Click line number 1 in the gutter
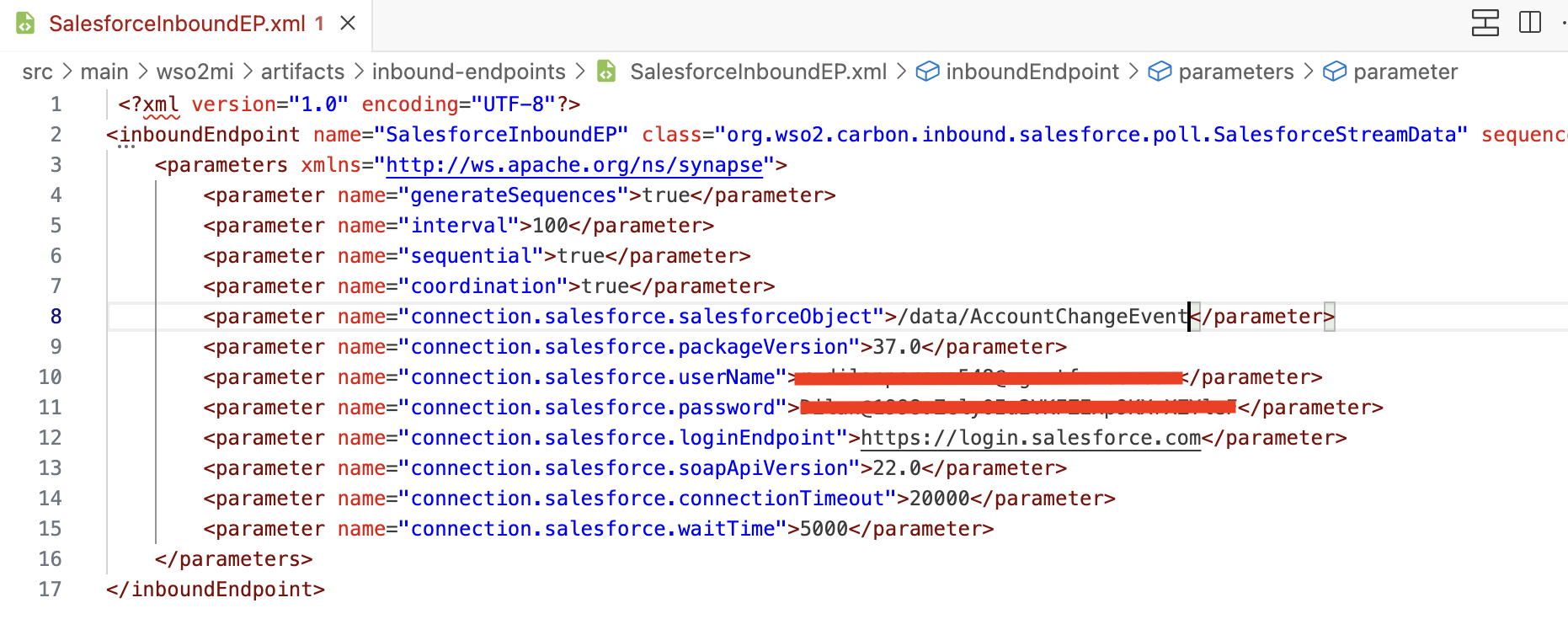Screen dimensions: 1568x635 tap(56, 104)
